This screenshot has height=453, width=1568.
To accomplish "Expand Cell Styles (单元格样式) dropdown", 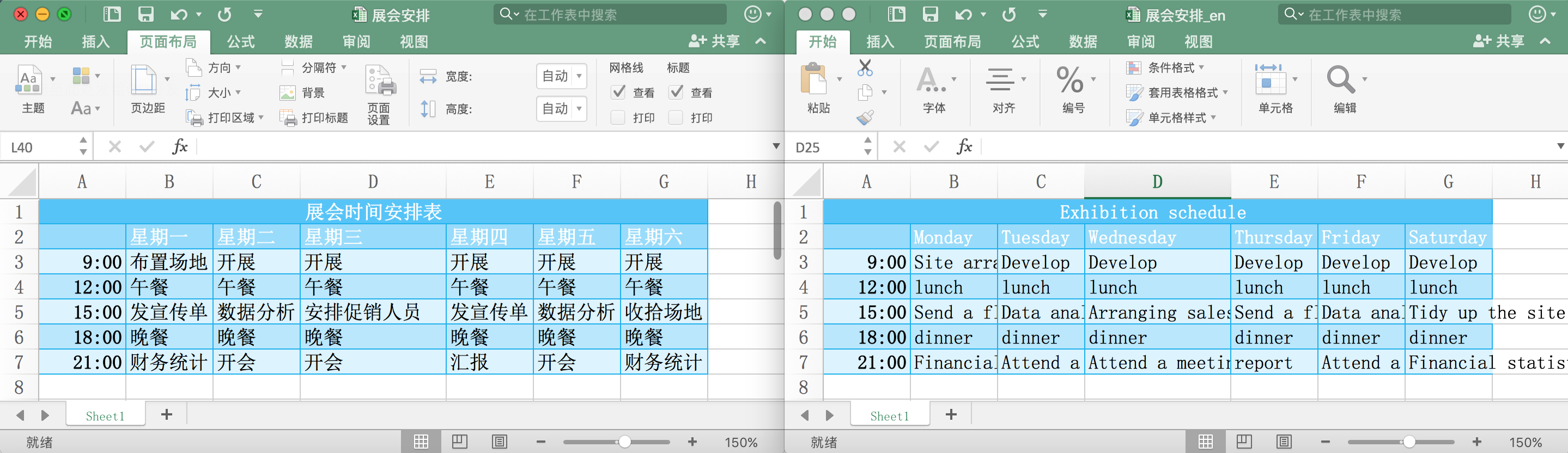I will (1213, 118).
